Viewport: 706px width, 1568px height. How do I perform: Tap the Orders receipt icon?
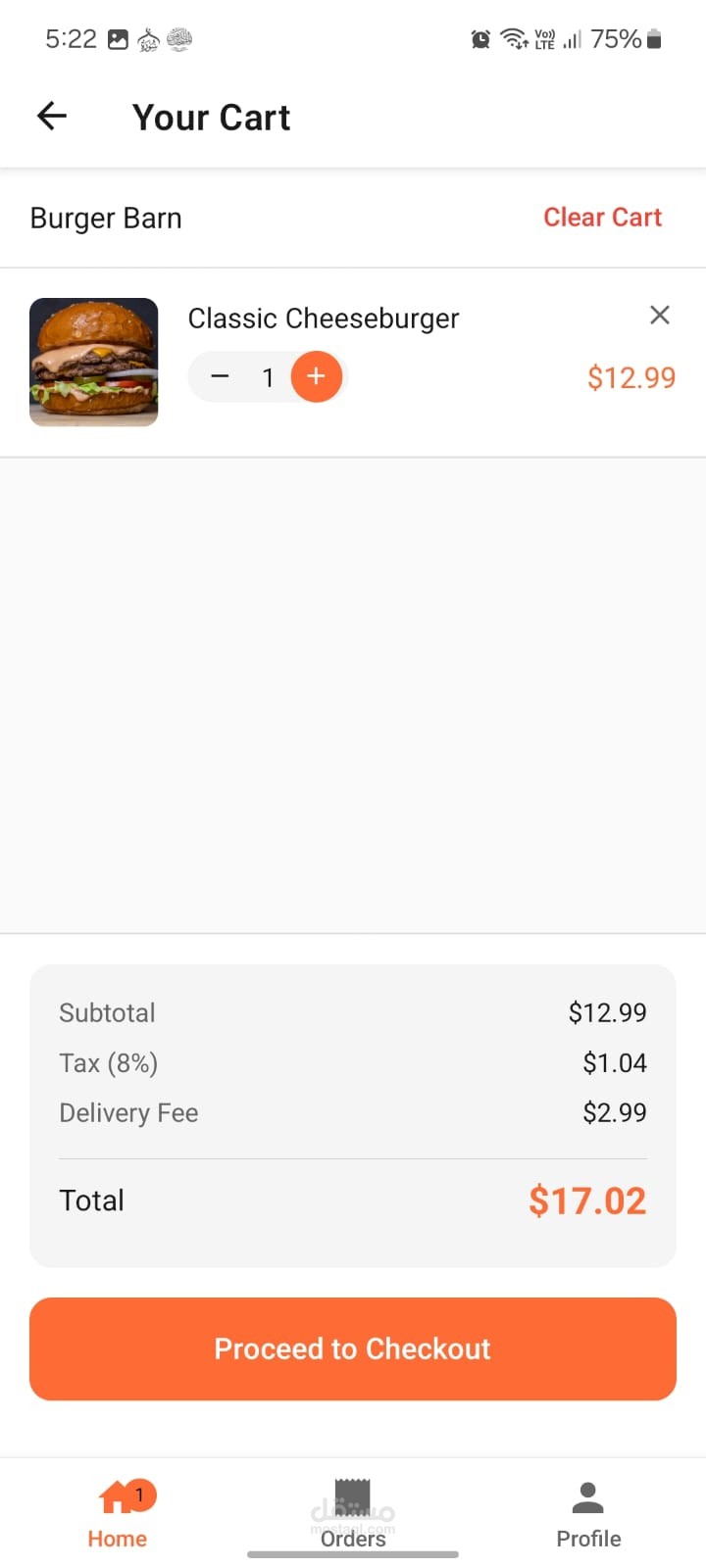tap(353, 1496)
